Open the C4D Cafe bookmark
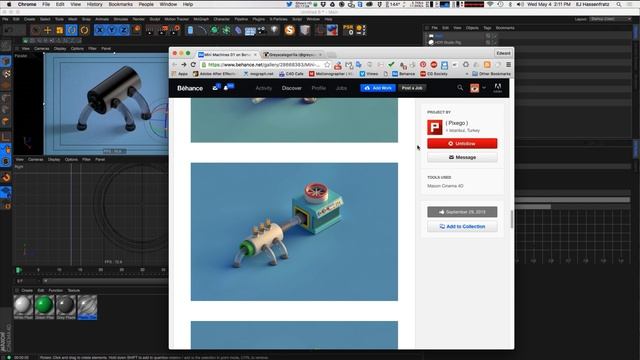640x360 pixels. click(x=291, y=74)
